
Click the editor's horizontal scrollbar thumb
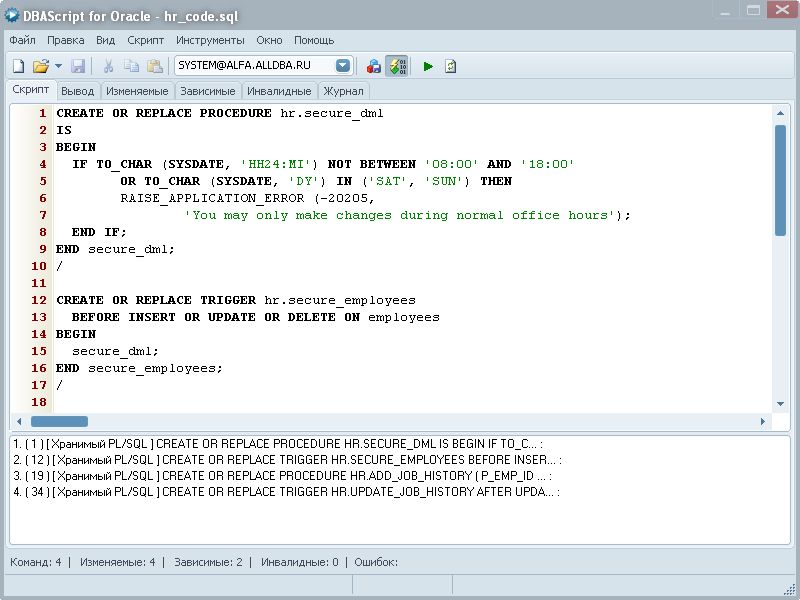[59, 421]
